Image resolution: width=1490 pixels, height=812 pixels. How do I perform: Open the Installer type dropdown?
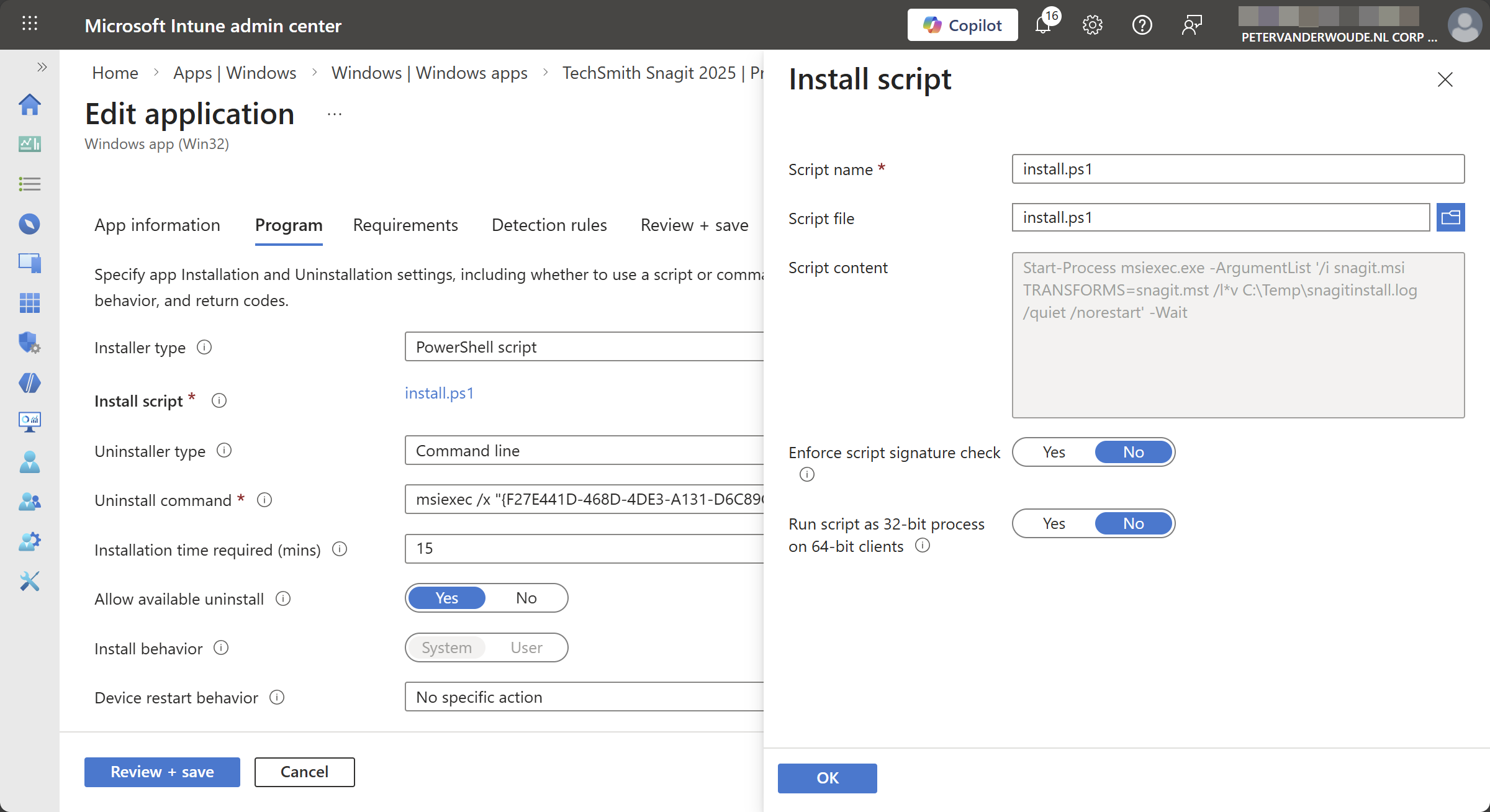pyautogui.click(x=584, y=347)
